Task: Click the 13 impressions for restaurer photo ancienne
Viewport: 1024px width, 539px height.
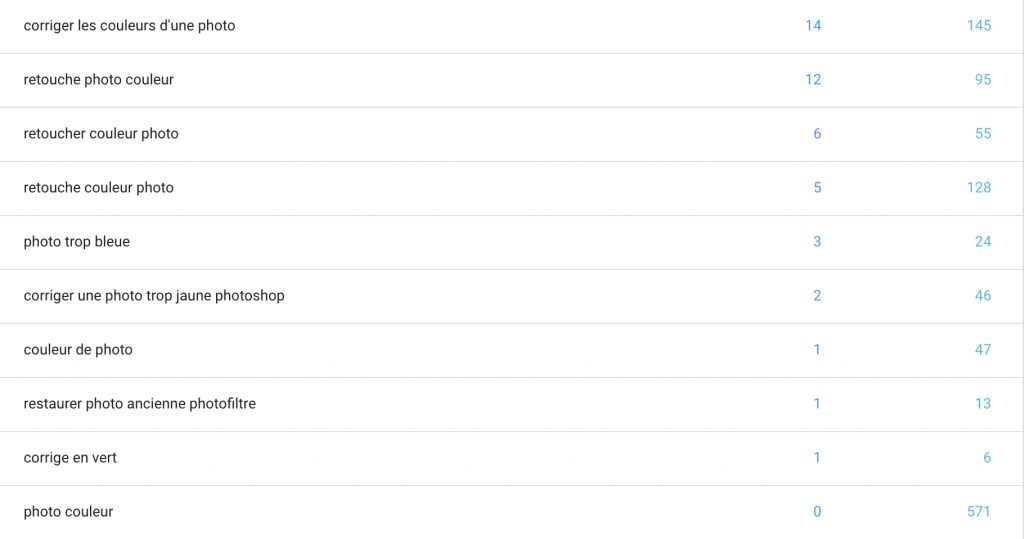Action: coord(983,403)
